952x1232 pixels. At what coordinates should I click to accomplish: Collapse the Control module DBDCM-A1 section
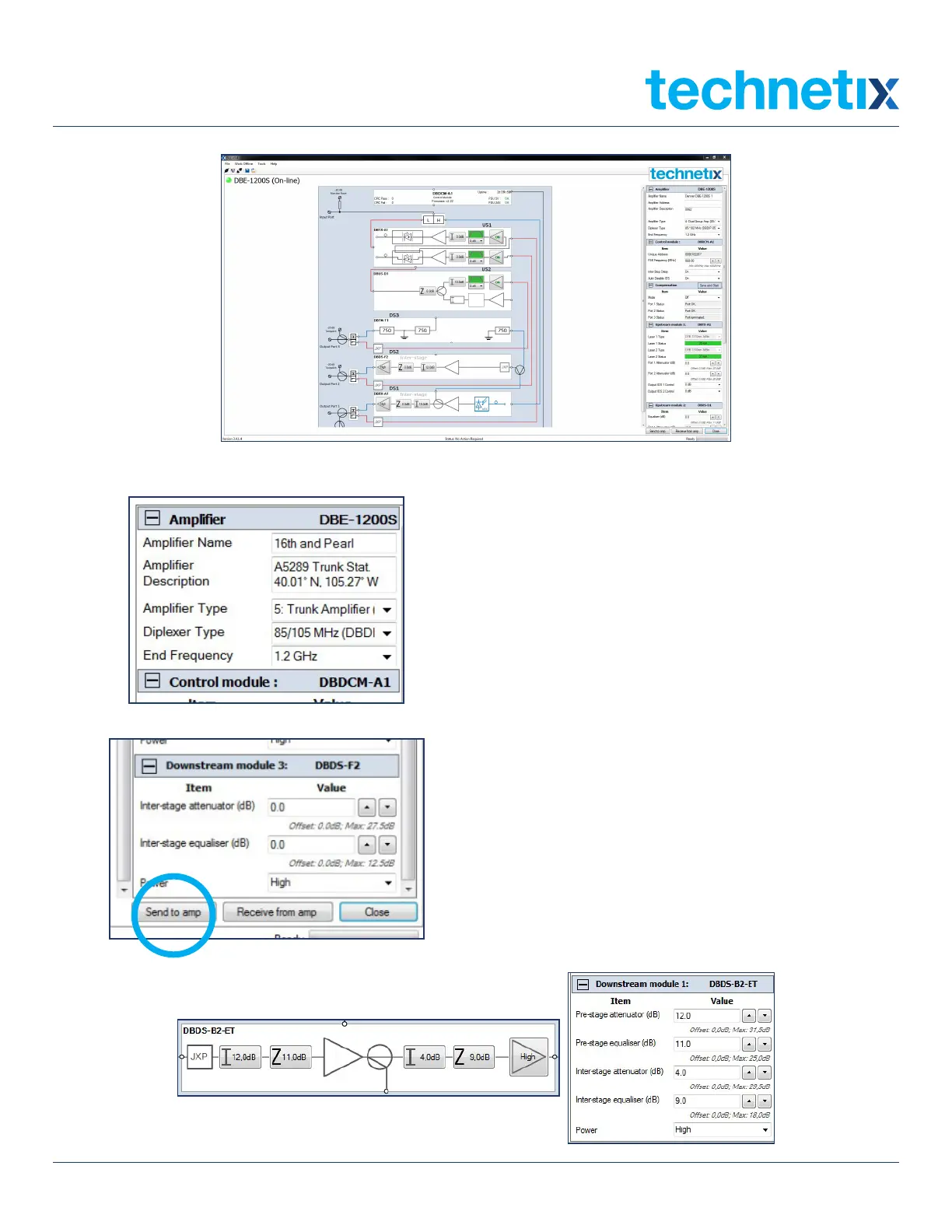(152, 681)
